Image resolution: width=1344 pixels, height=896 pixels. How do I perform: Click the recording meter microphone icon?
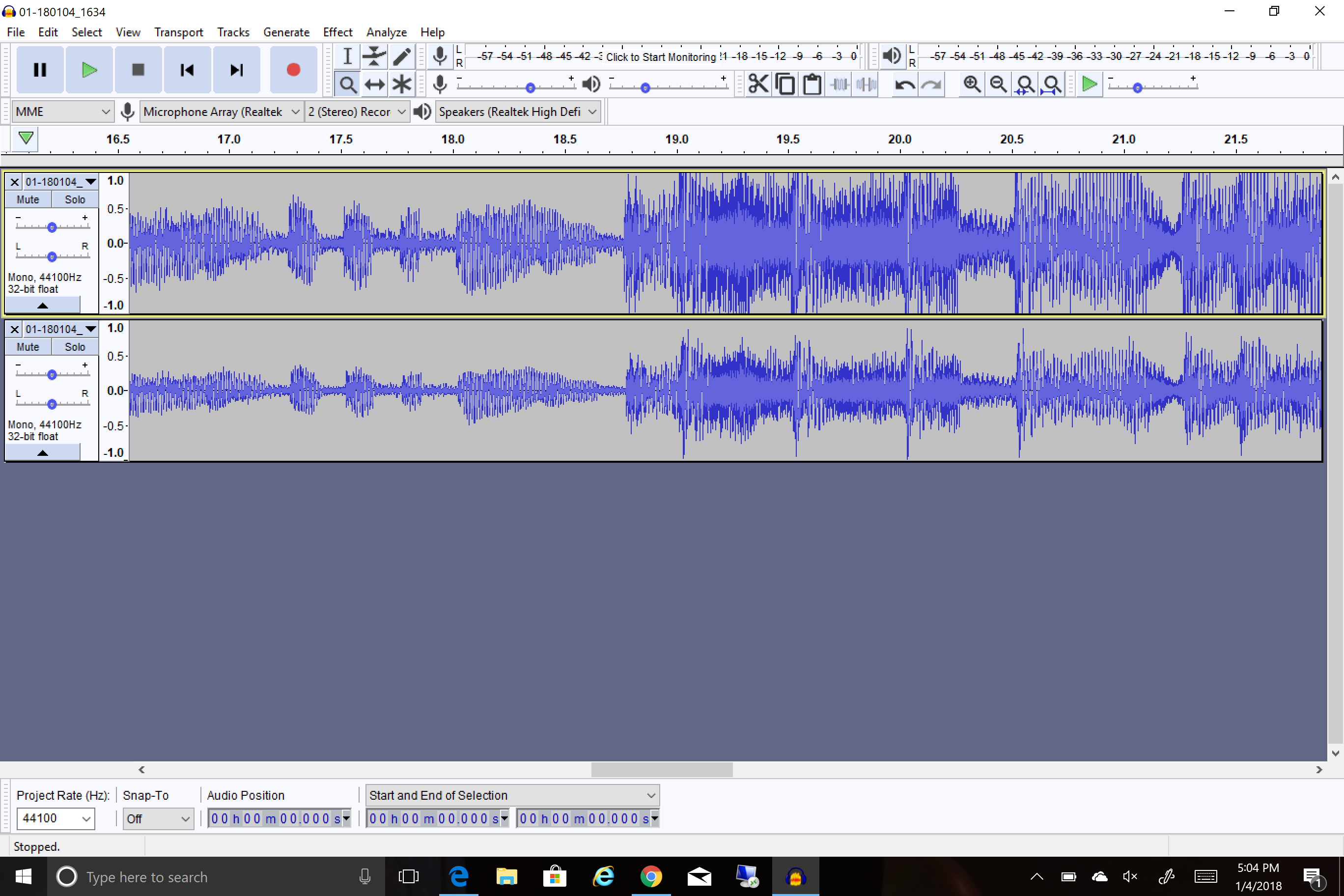(x=440, y=56)
